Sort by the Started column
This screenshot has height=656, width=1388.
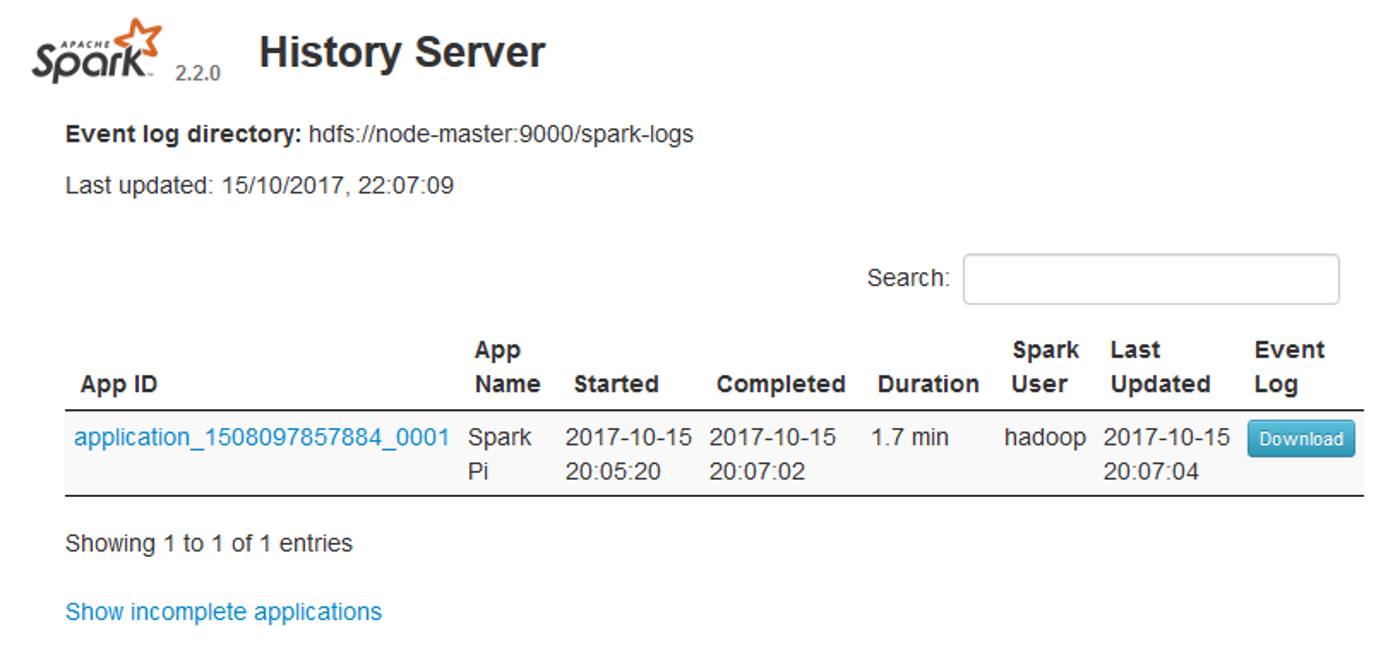(615, 384)
